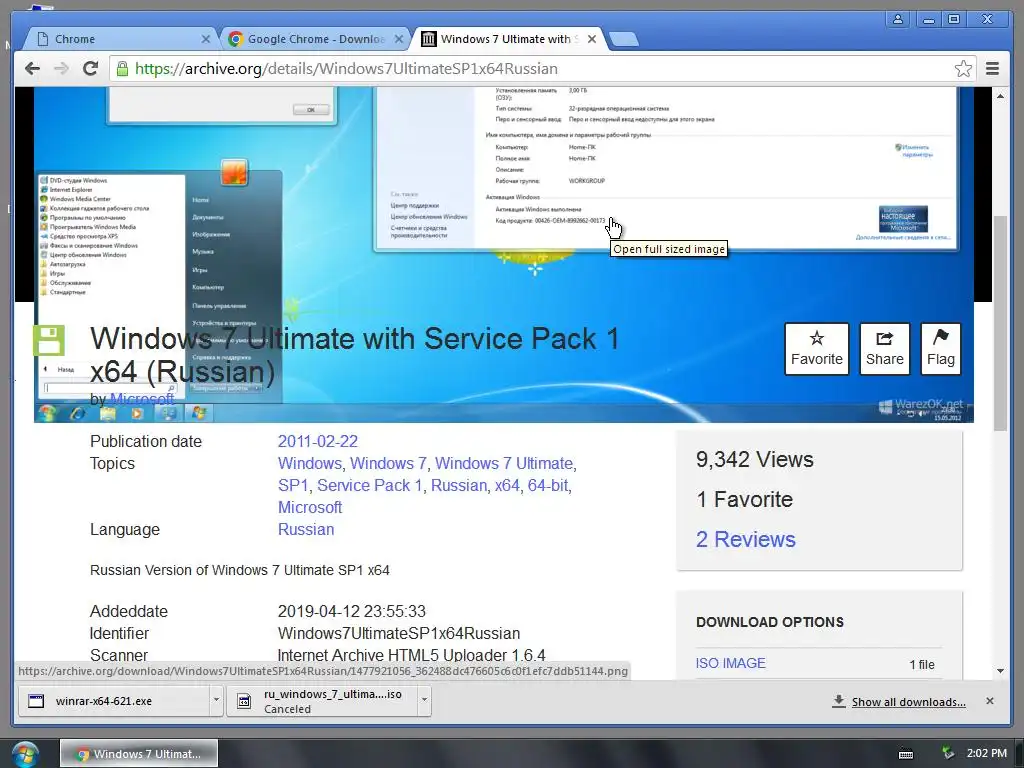The height and width of the screenshot is (768, 1024).
Task: Expand winrar download options arrow
Action: (x=216, y=700)
